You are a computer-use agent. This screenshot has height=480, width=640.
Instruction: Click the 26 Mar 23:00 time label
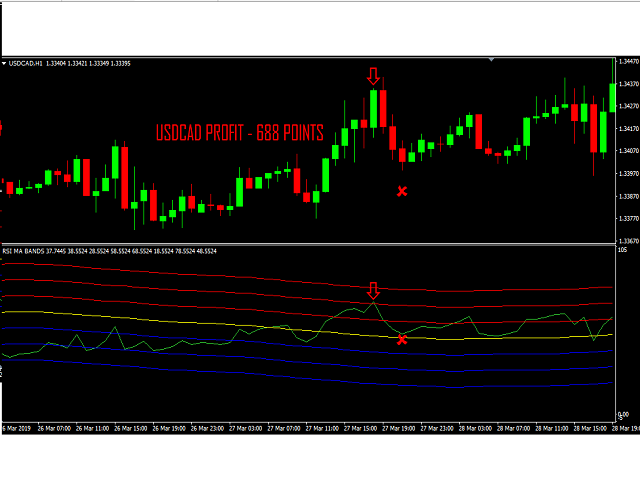point(207,429)
